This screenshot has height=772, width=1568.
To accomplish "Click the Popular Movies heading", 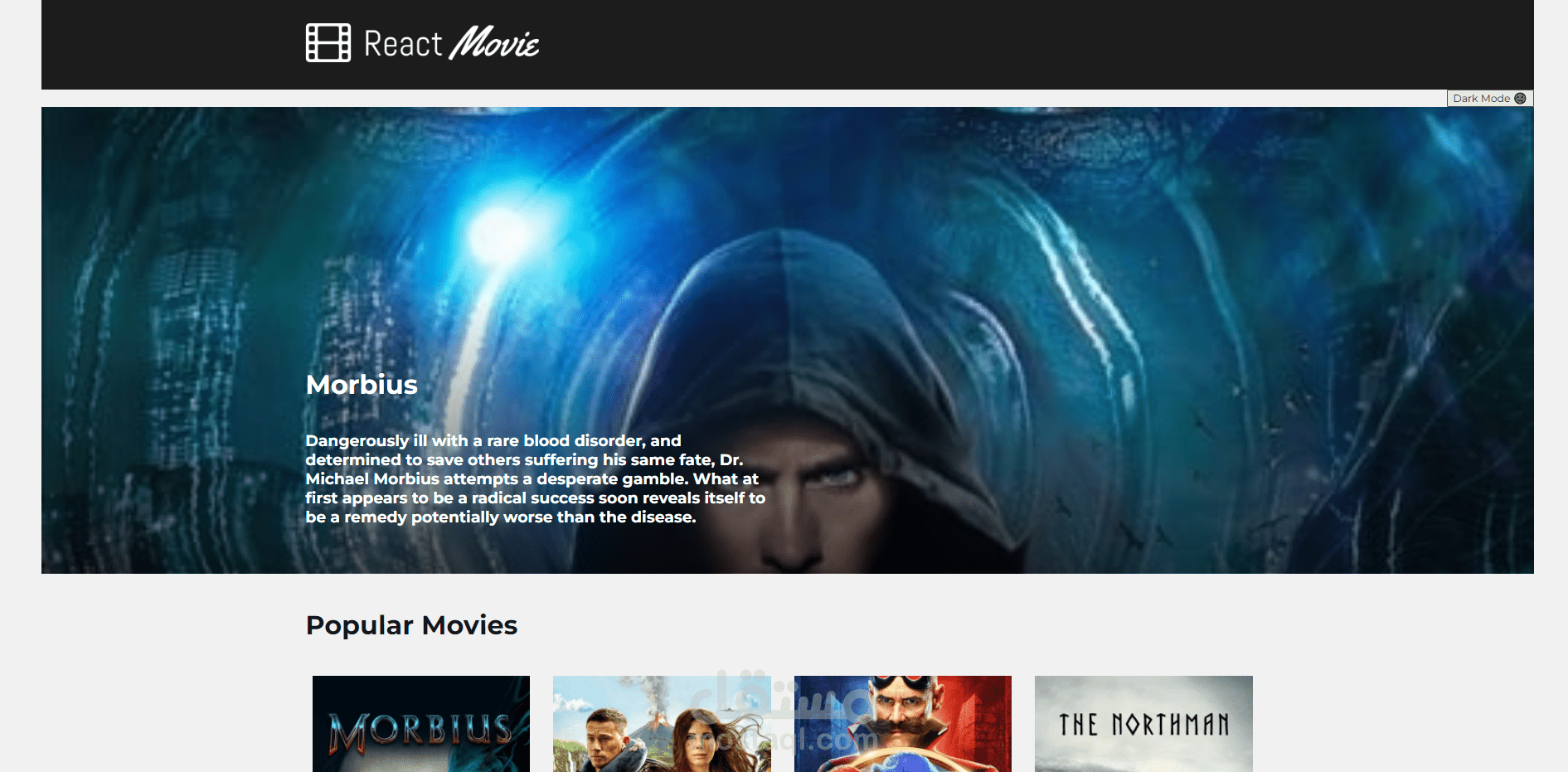I will 411,625.
